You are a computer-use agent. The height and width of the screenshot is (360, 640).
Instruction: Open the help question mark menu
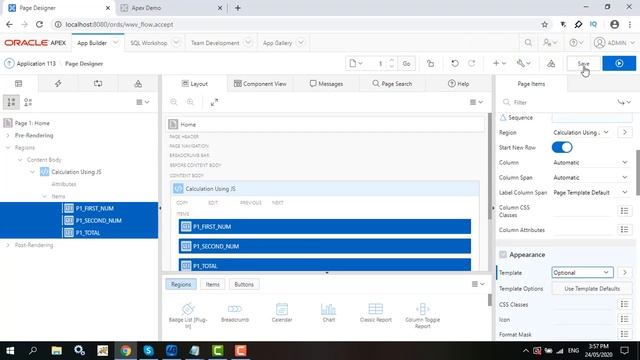(x=576, y=43)
